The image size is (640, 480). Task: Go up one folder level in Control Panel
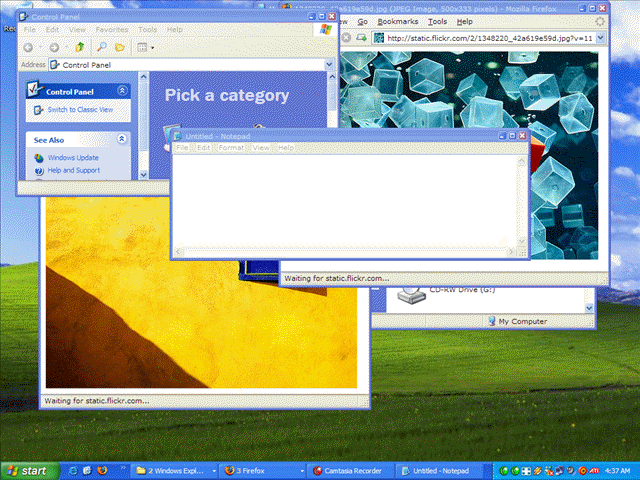(80, 47)
